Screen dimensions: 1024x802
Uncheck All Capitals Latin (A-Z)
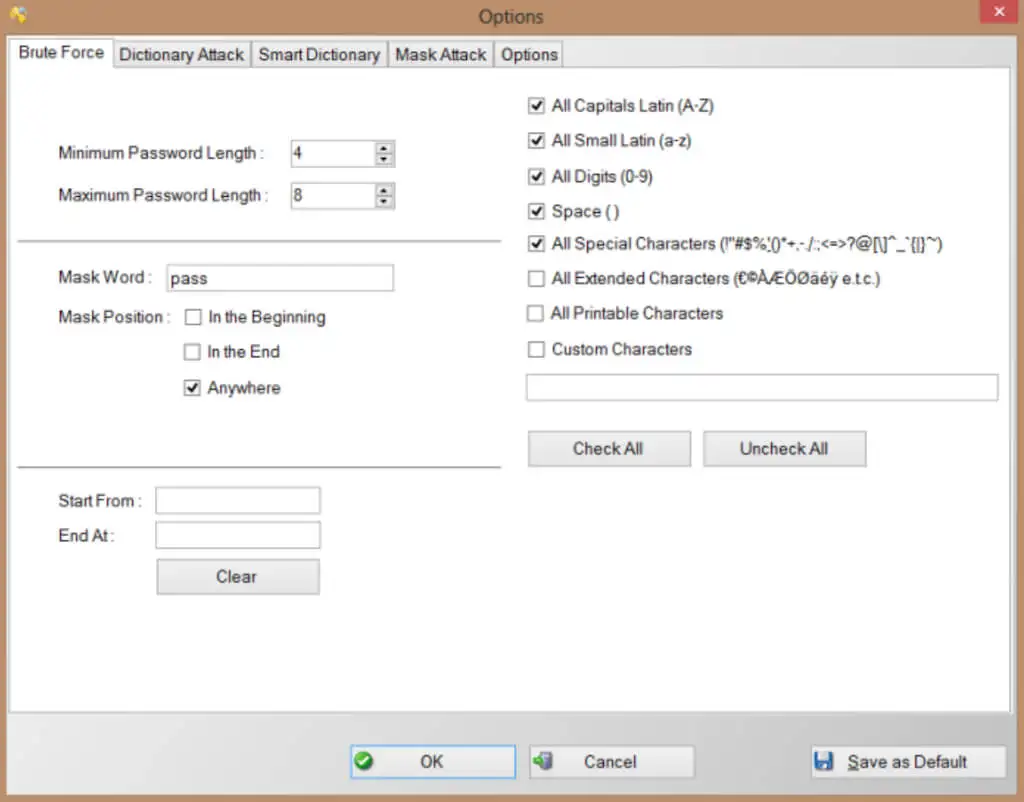coord(536,105)
